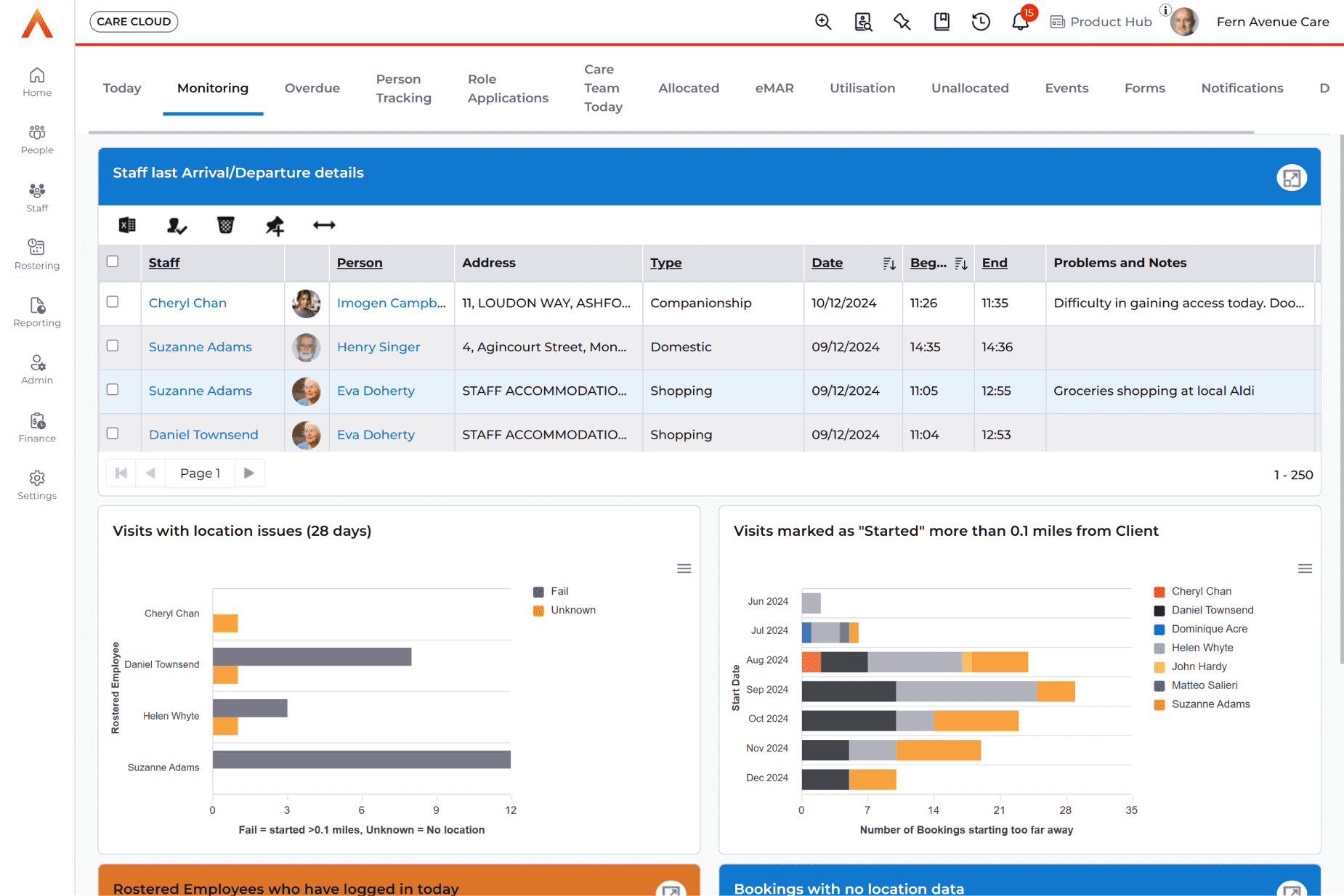Sort by the Date column sort icon
1344x896 pixels.
click(888, 264)
